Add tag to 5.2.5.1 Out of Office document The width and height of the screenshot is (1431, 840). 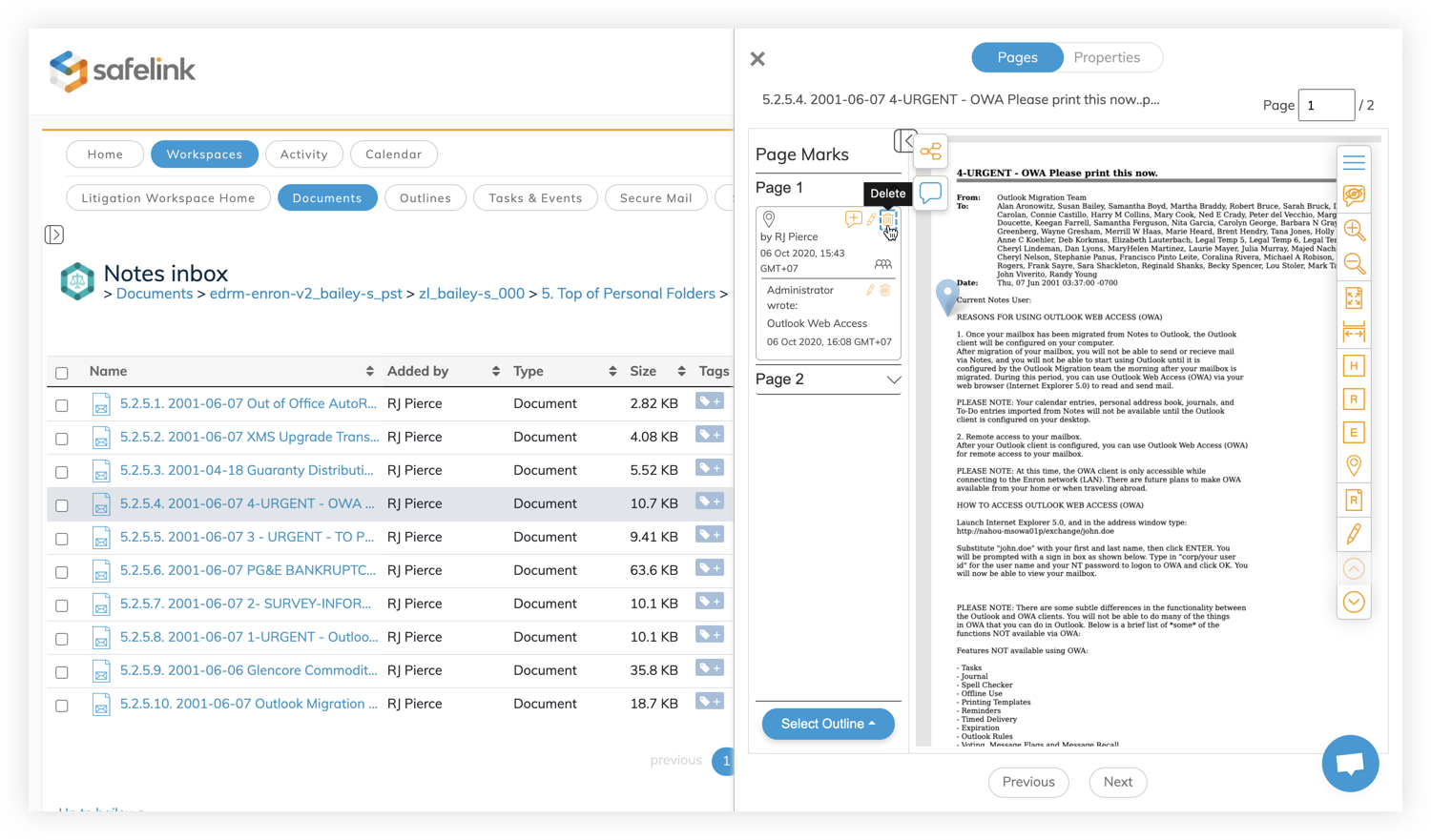709,401
